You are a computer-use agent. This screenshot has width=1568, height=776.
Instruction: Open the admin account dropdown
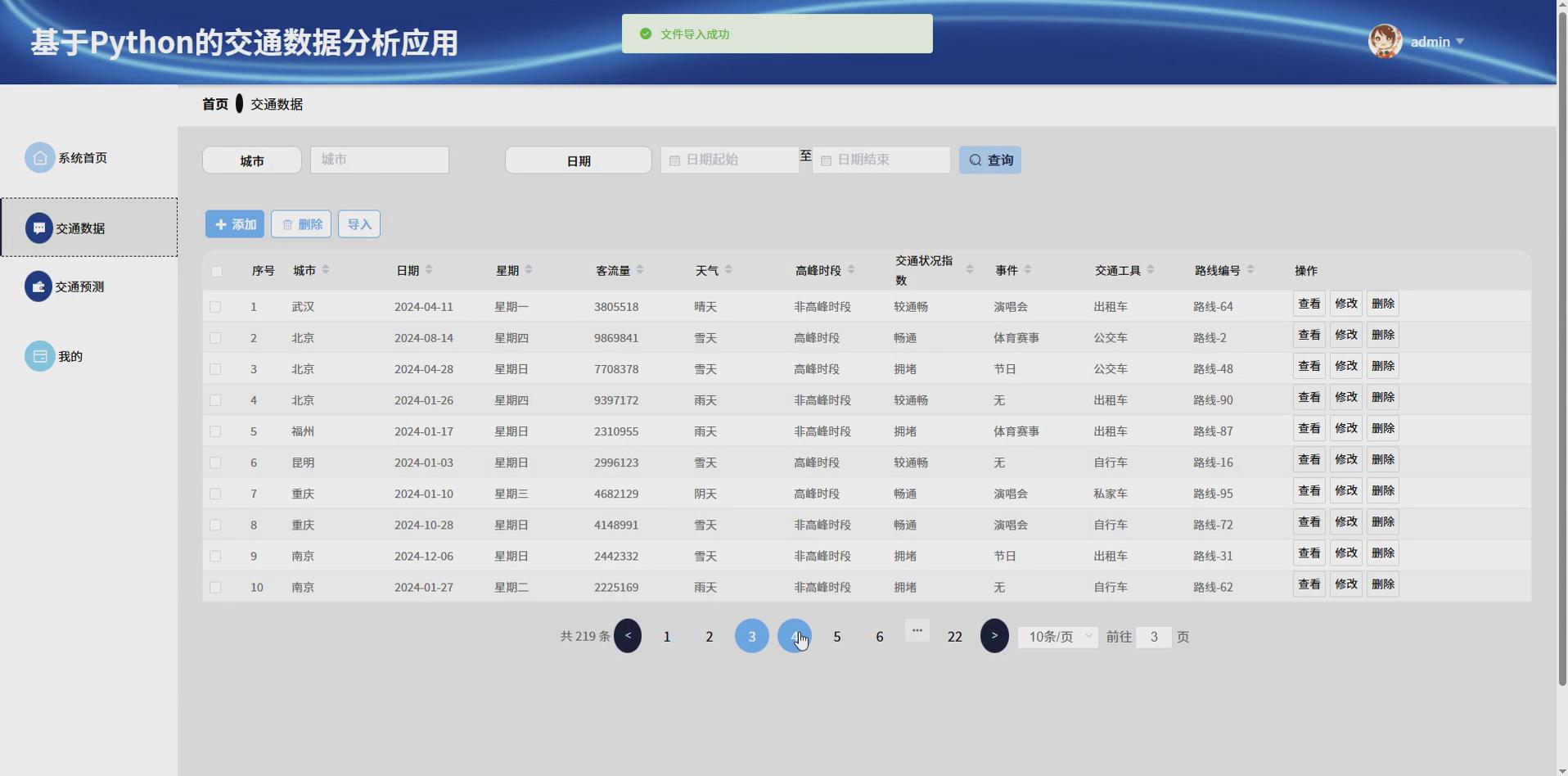tap(1438, 41)
